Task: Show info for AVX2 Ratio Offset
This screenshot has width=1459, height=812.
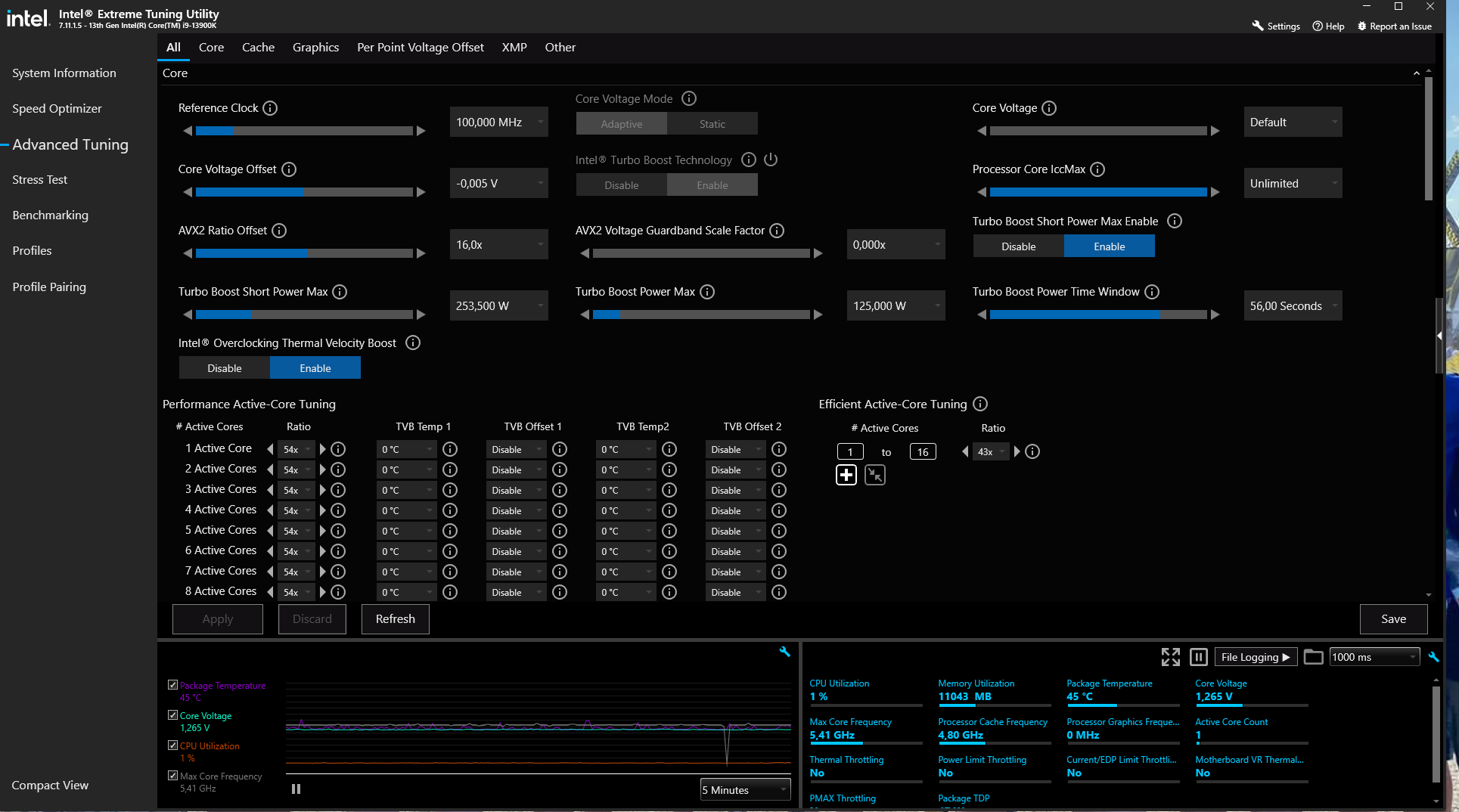Action: [x=279, y=231]
